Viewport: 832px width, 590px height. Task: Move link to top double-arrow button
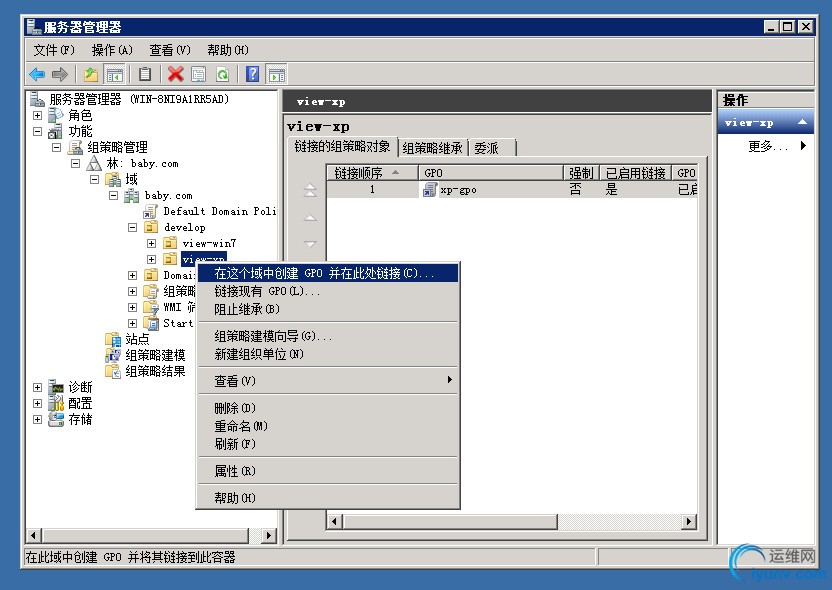coord(310,190)
